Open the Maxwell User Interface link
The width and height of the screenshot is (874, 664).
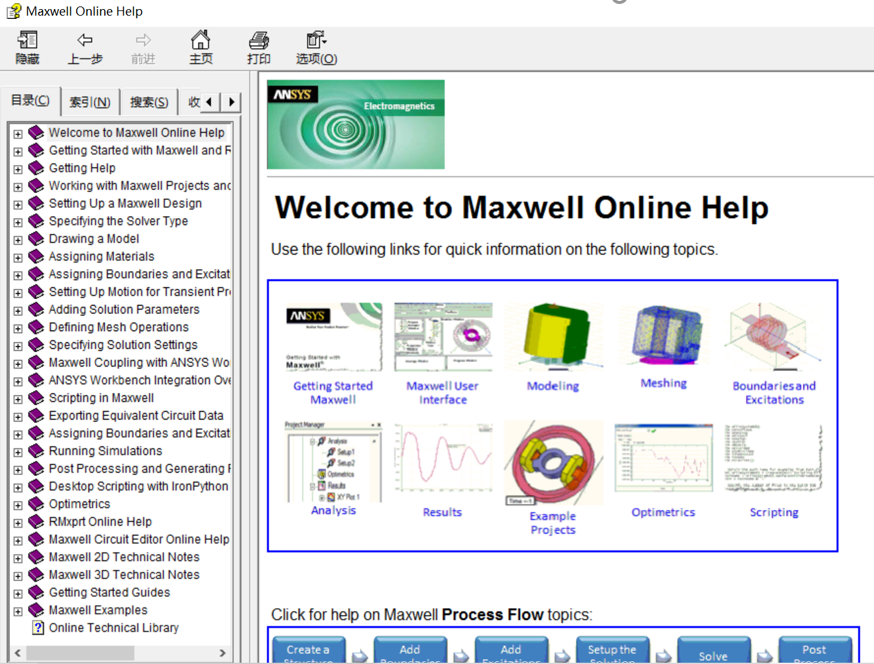coord(443,392)
